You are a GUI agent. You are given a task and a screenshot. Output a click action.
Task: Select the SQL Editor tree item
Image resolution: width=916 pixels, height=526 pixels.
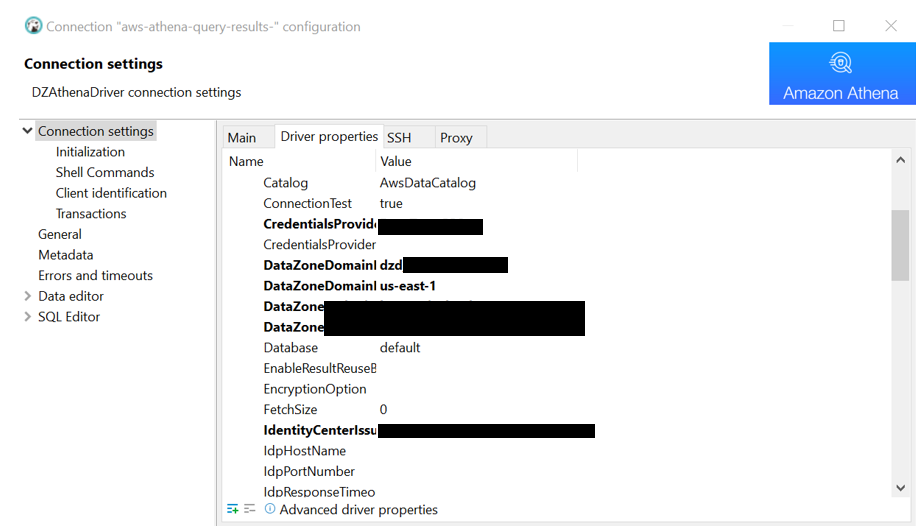tap(69, 316)
